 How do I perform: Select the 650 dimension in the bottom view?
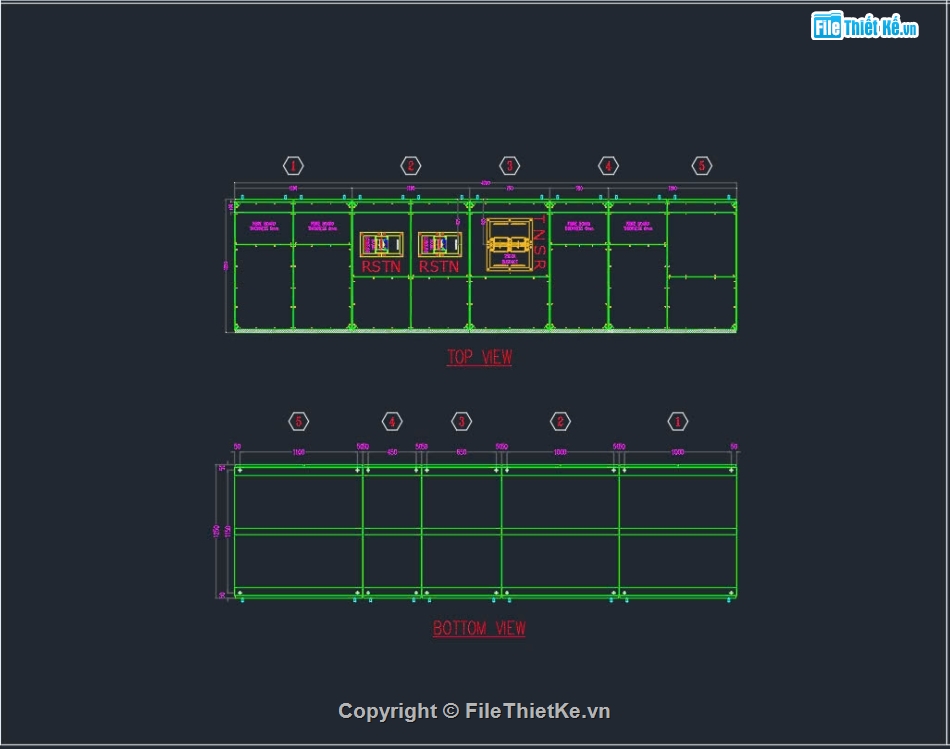[x=462, y=452]
